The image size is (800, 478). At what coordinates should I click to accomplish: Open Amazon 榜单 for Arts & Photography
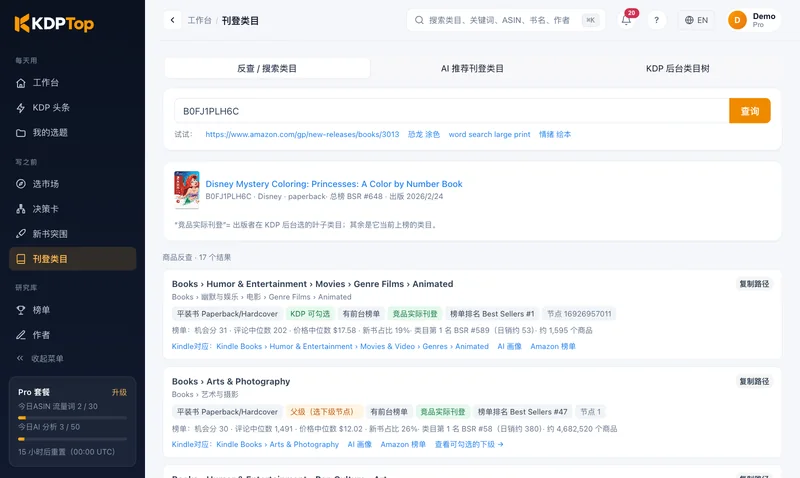point(403,444)
